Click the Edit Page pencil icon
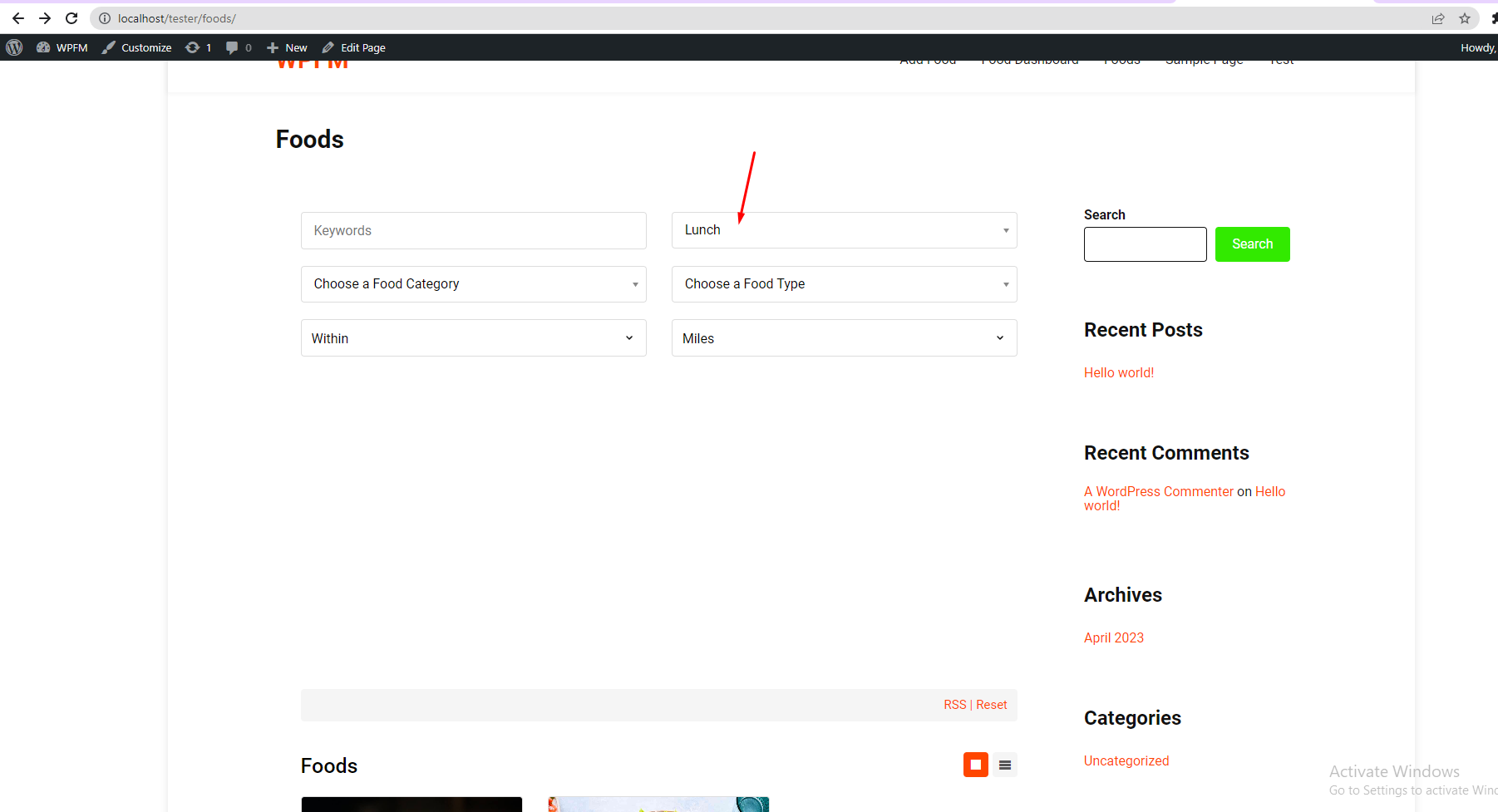The image size is (1498, 812). pyautogui.click(x=328, y=47)
